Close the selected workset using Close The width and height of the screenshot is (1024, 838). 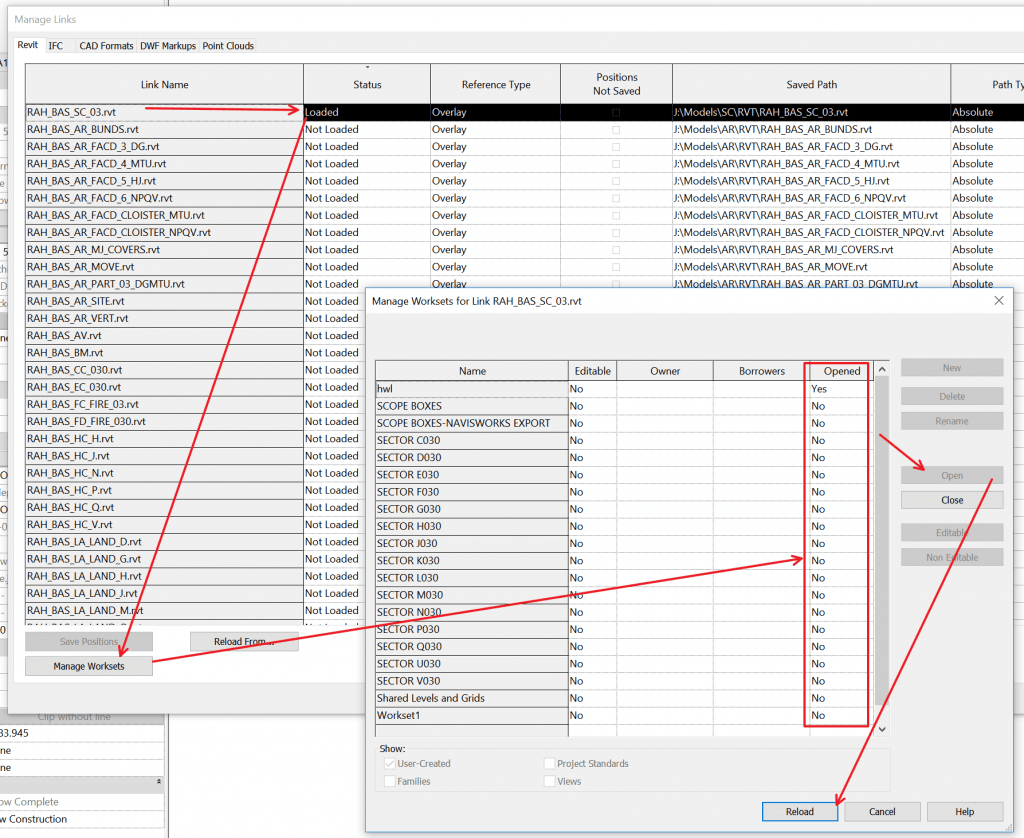click(951, 499)
